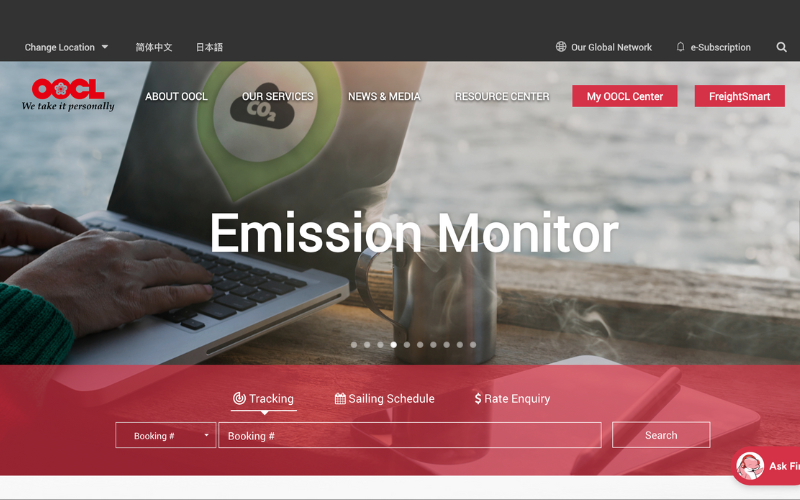Go to the ninth carousel slide dot
The width and height of the screenshot is (800, 500).
click(x=460, y=345)
